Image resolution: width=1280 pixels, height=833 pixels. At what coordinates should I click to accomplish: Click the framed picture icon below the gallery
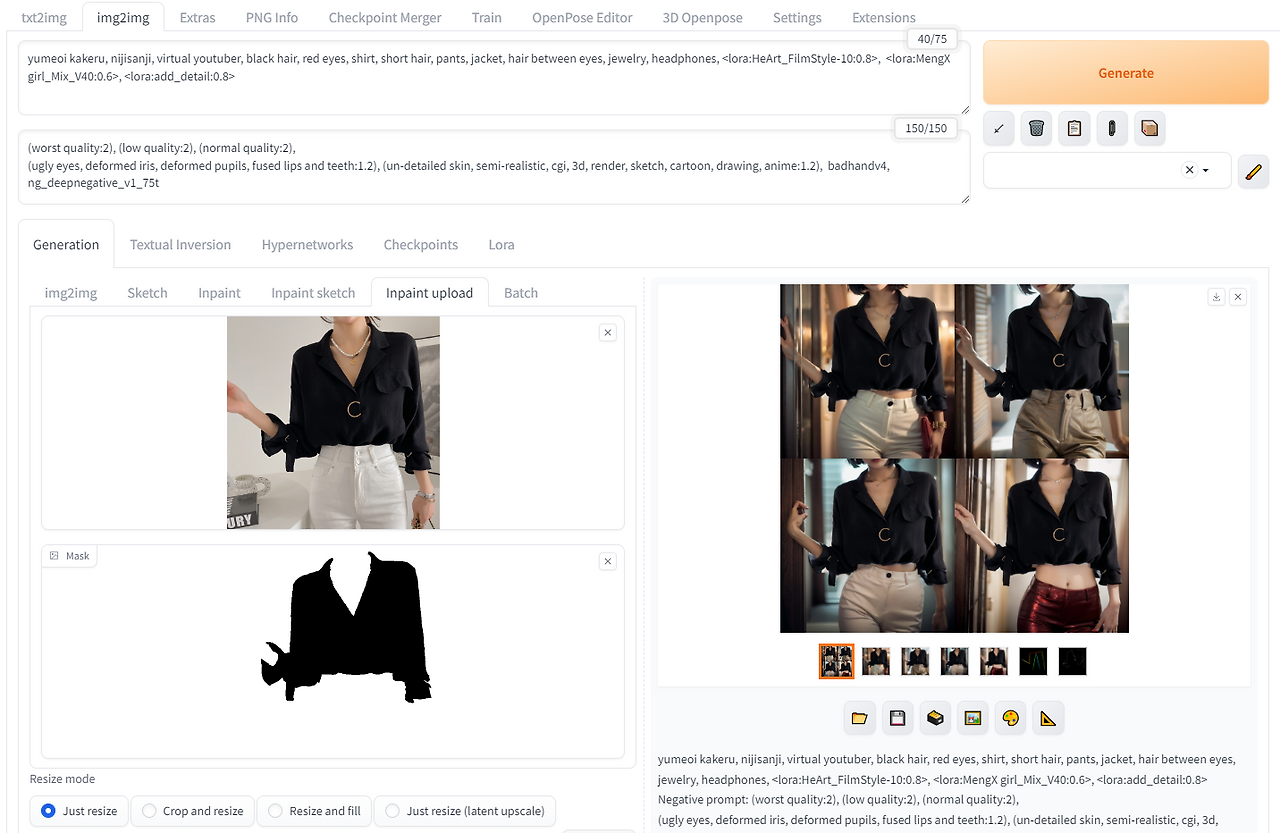point(972,718)
